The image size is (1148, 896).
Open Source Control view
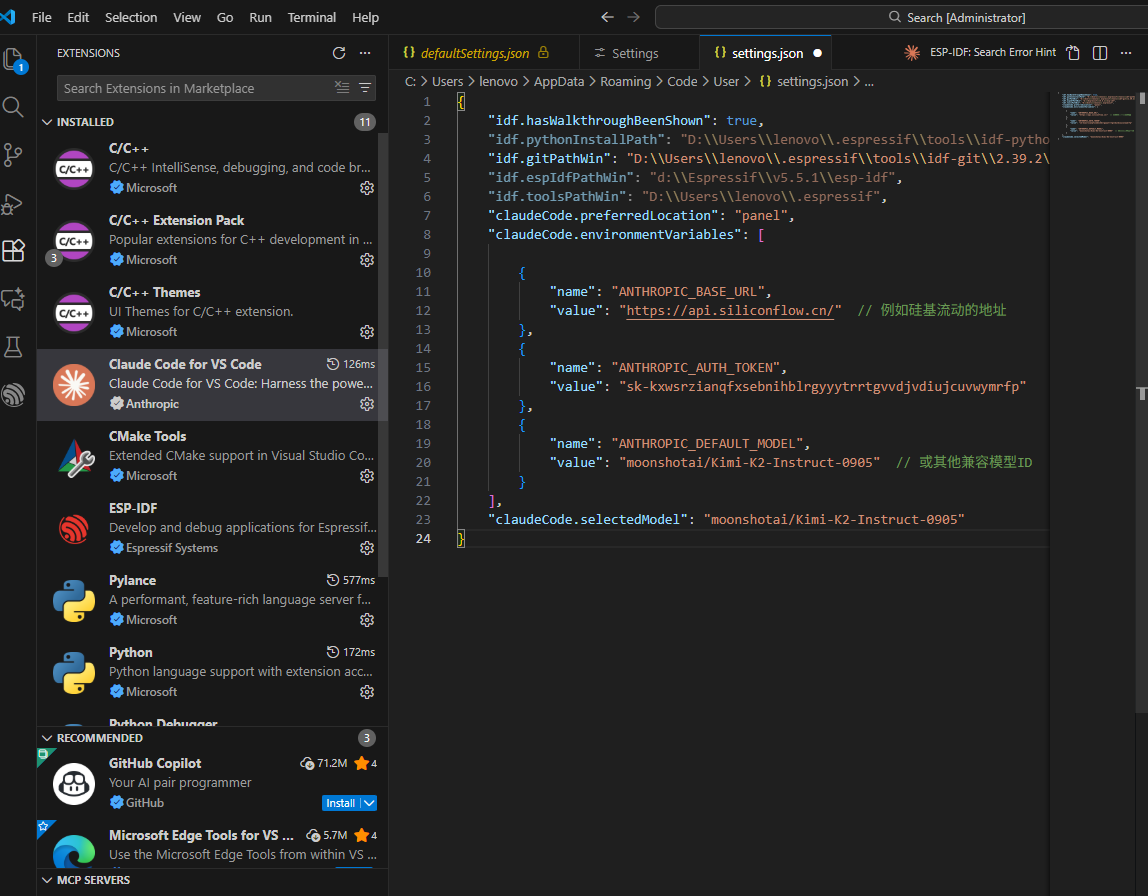[x=13, y=154]
